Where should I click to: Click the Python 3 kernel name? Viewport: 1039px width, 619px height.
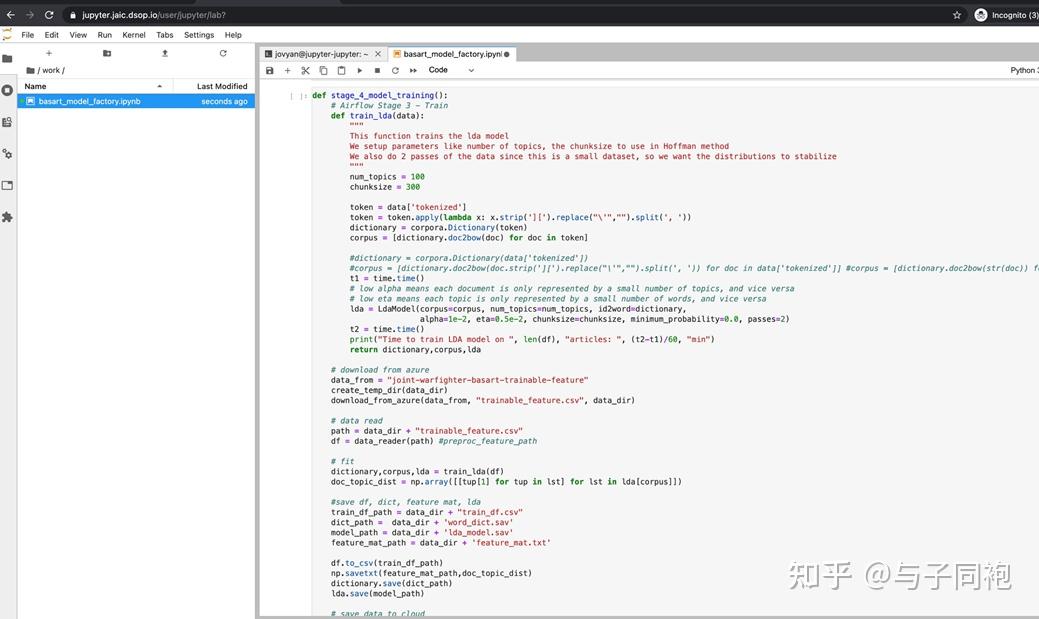coord(1024,70)
